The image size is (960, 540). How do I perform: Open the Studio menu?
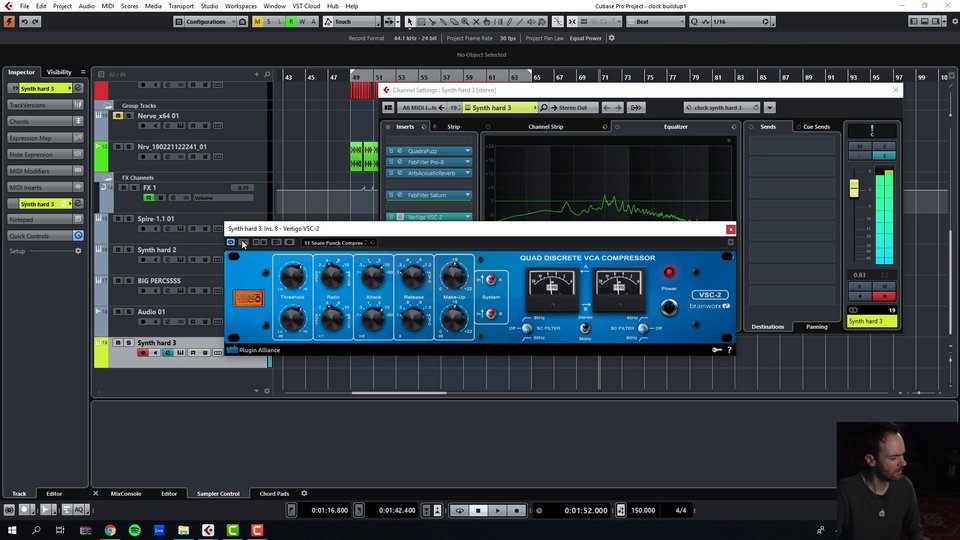(x=209, y=6)
